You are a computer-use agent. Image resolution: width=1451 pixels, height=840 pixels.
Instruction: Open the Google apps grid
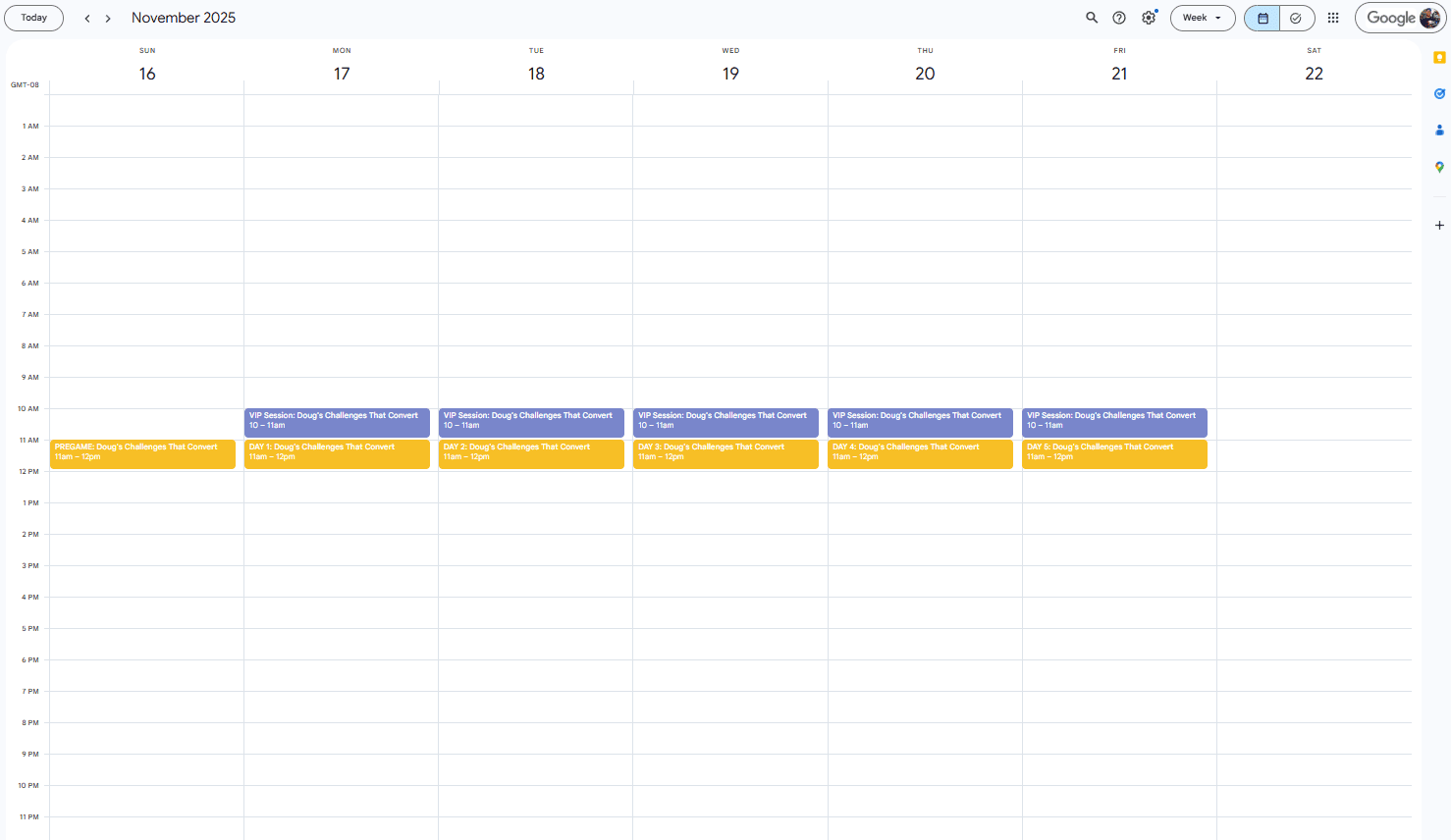tap(1333, 18)
